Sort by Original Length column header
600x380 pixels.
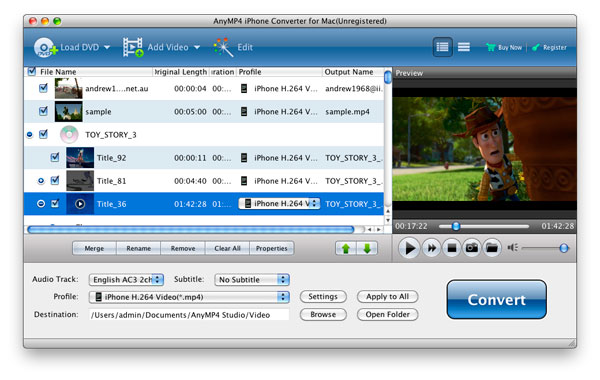pos(181,72)
